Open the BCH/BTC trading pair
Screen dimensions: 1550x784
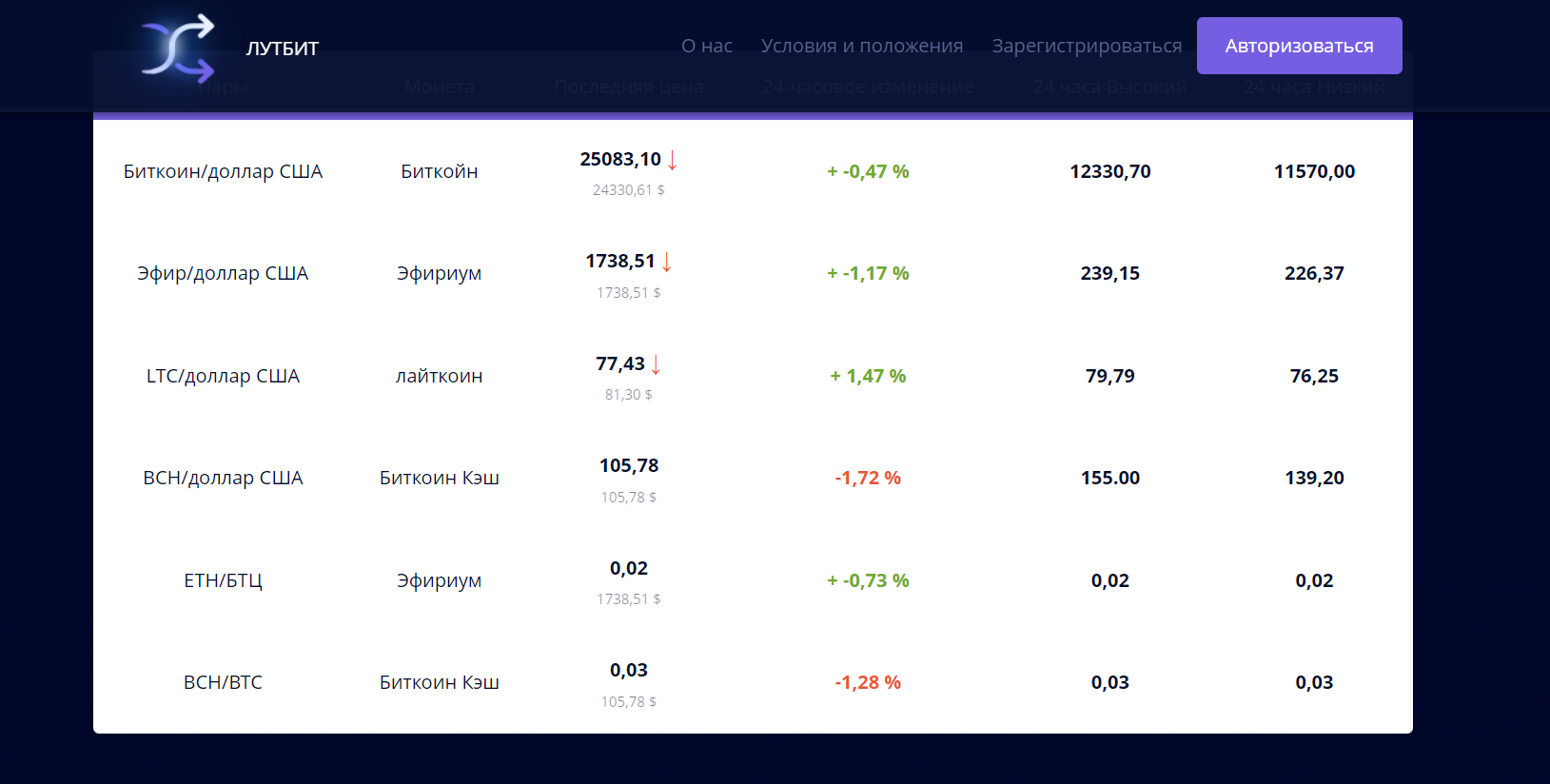click(223, 682)
